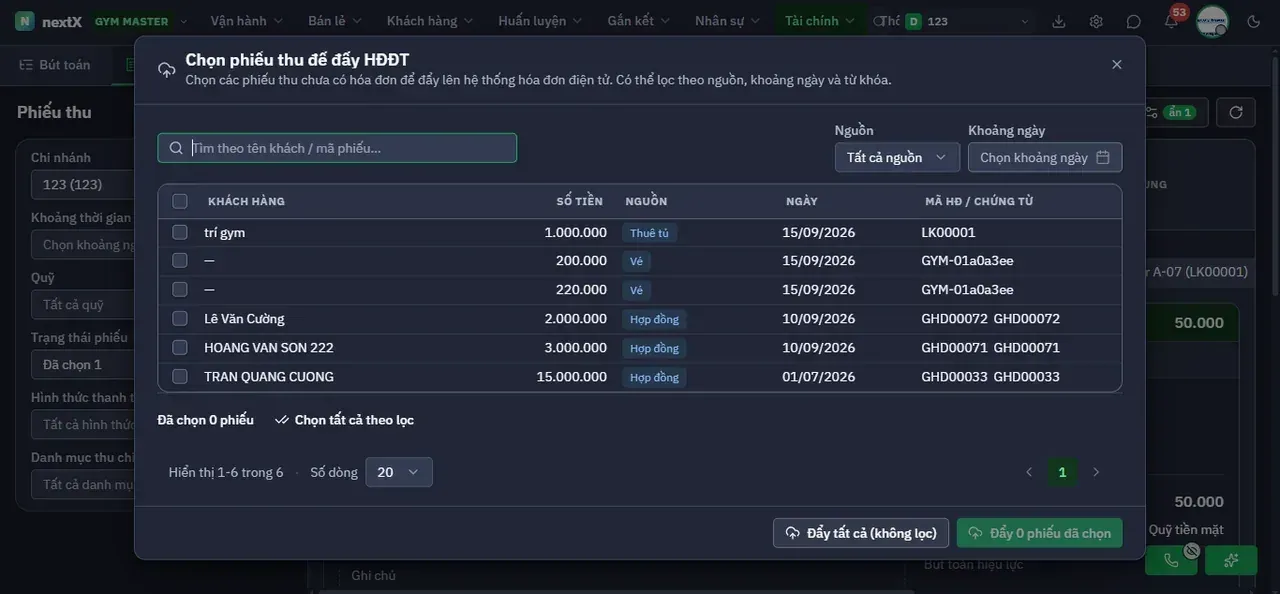Click the calendar icon in Khoảng ngày
Image resolution: width=1280 pixels, height=594 pixels.
[x=1103, y=157]
